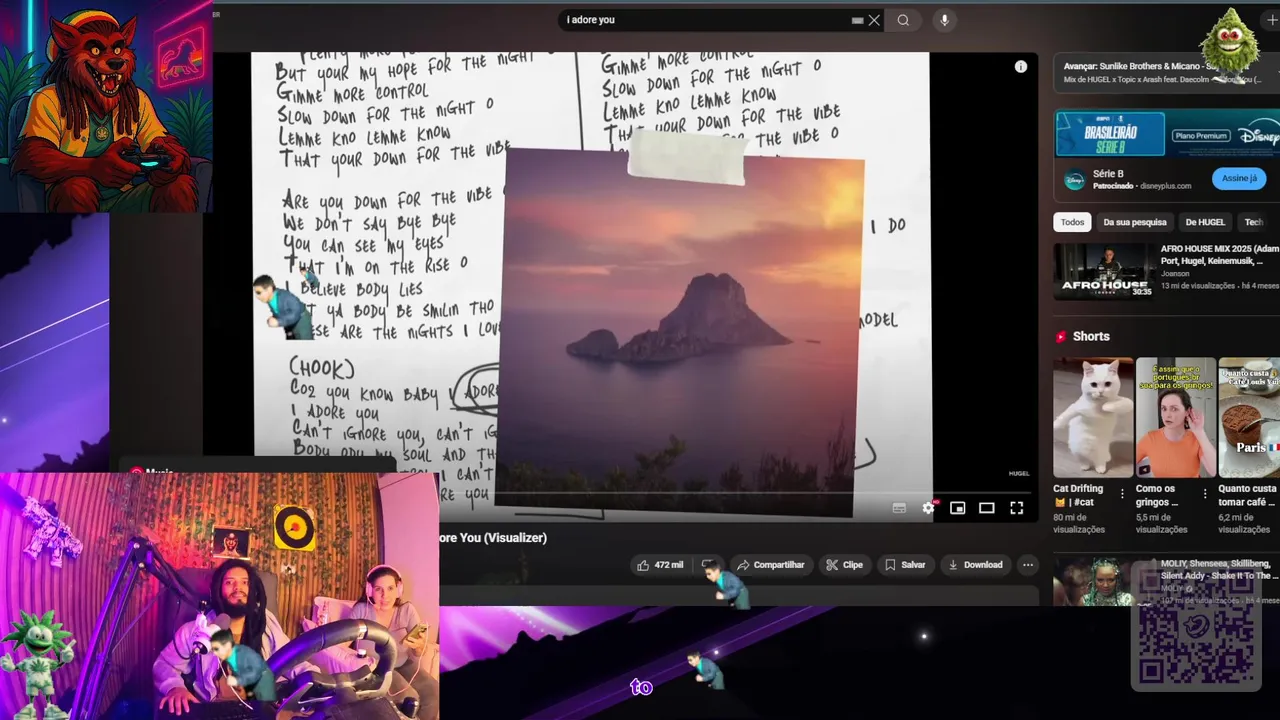Like the video showing 472 mil
Viewport: 1280px width, 720px height.
(x=660, y=565)
